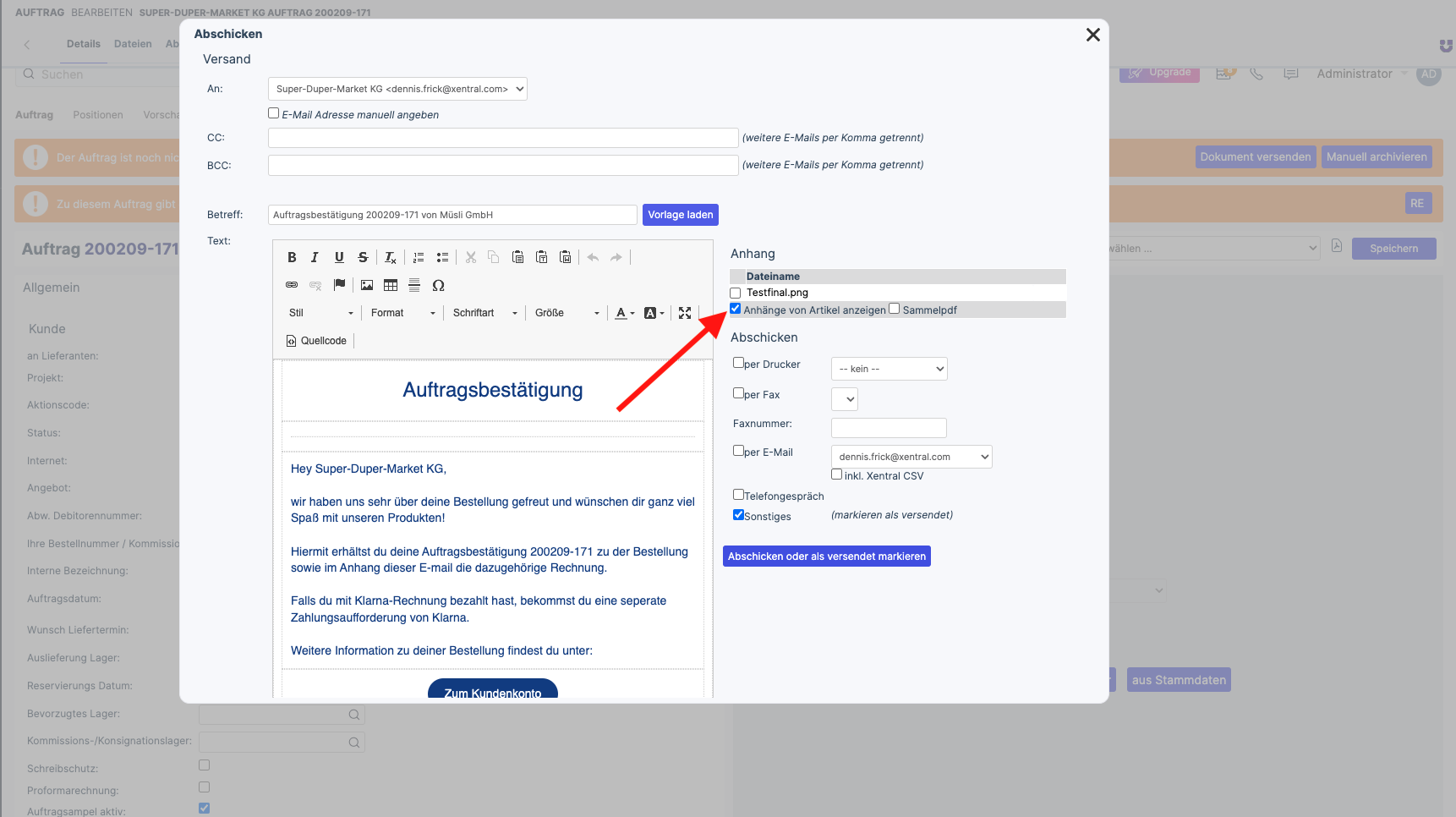Image resolution: width=1456 pixels, height=817 pixels.
Task: Enable 'E-Mail Adresse manuell angeben' checkbox
Action: [x=273, y=113]
